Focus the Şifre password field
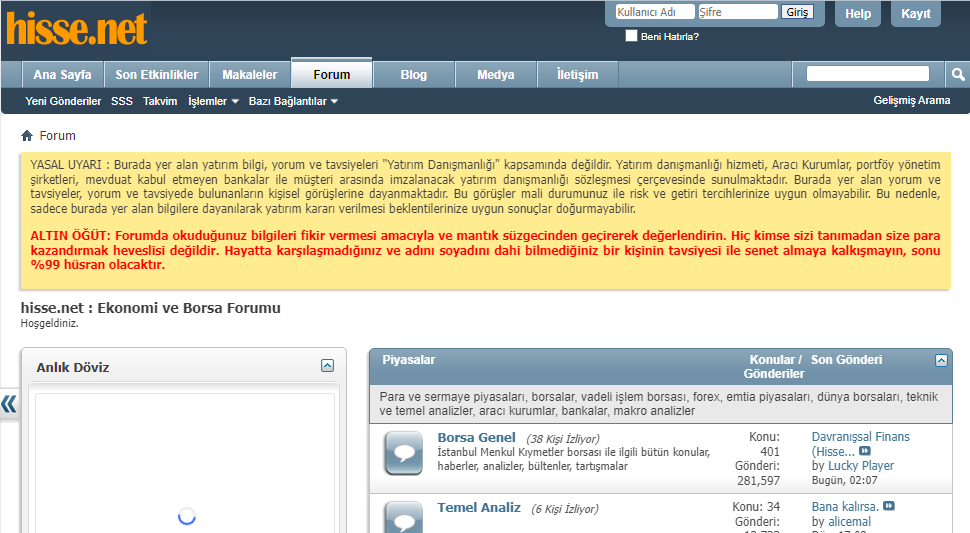 (x=738, y=12)
